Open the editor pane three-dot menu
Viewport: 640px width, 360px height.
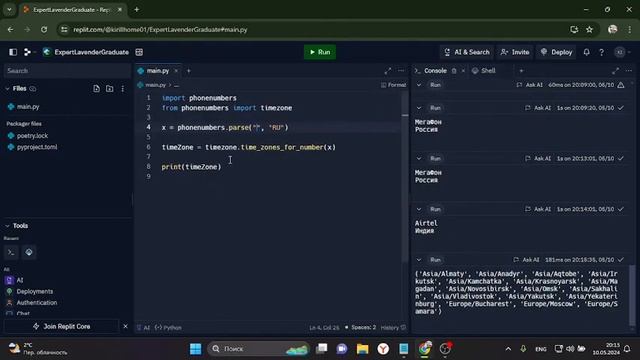tap(401, 71)
